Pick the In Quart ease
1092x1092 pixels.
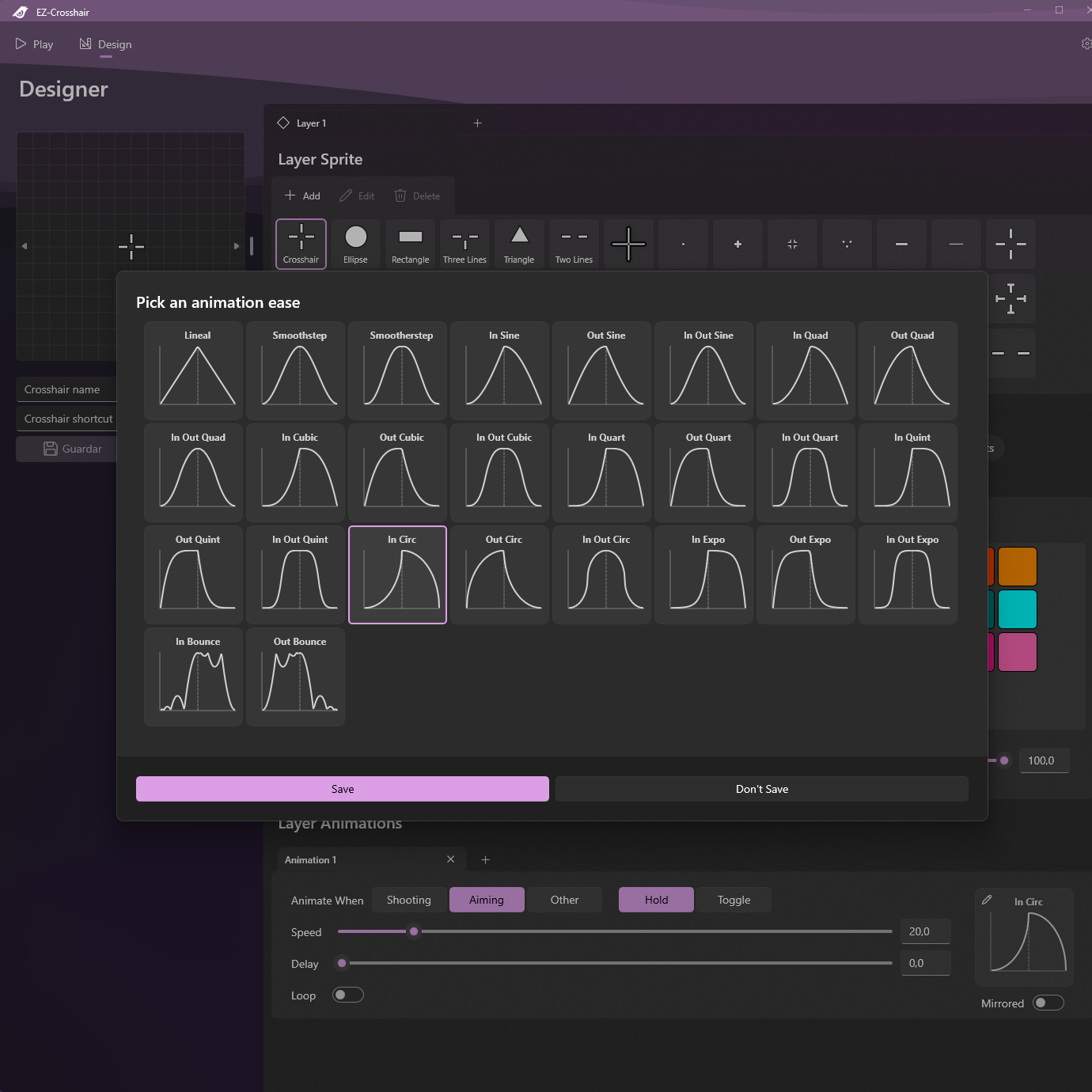[x=601, y=472]
